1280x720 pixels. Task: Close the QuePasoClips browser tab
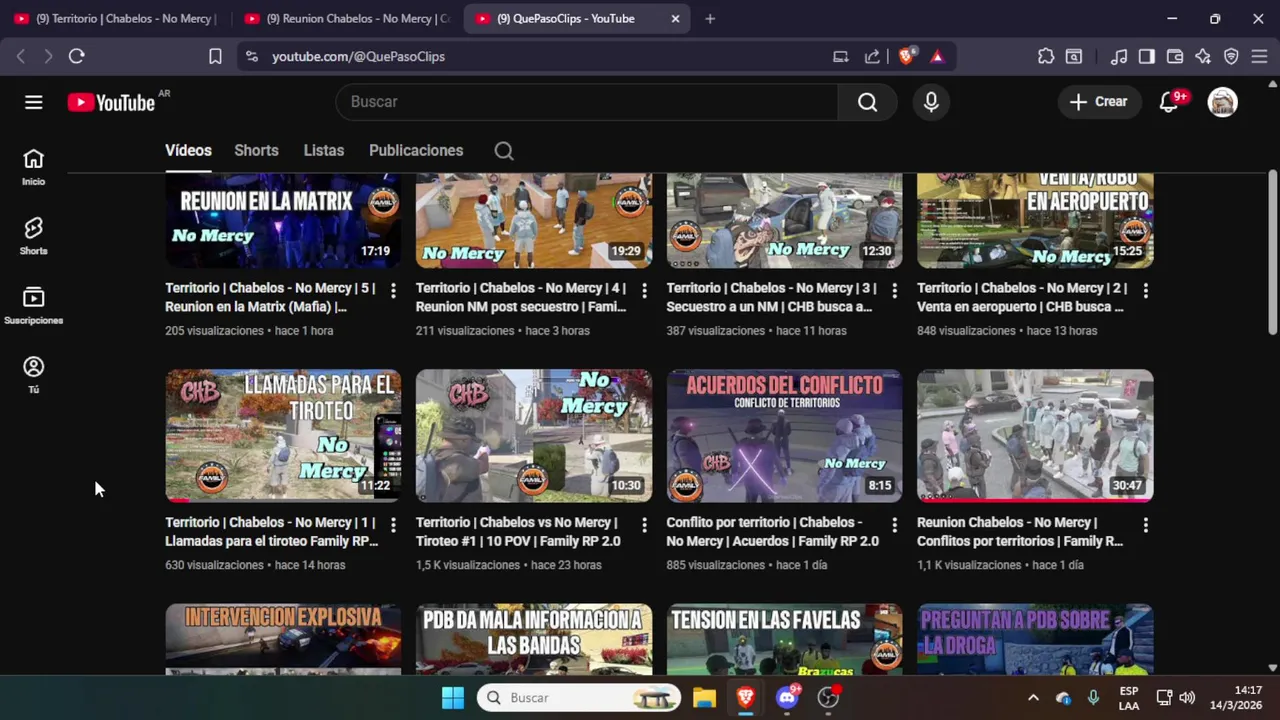click(x=675, y=19)
